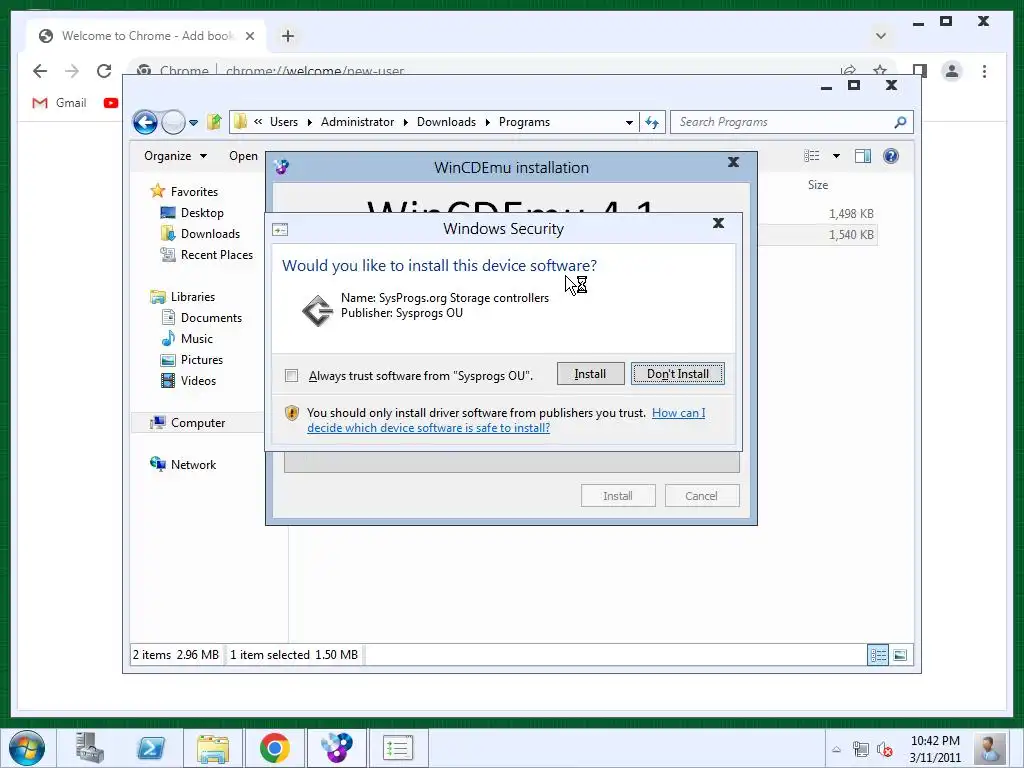Switch to details view in status bar
This screenshot has width=1024, height=768.
[x=878, y=655]
